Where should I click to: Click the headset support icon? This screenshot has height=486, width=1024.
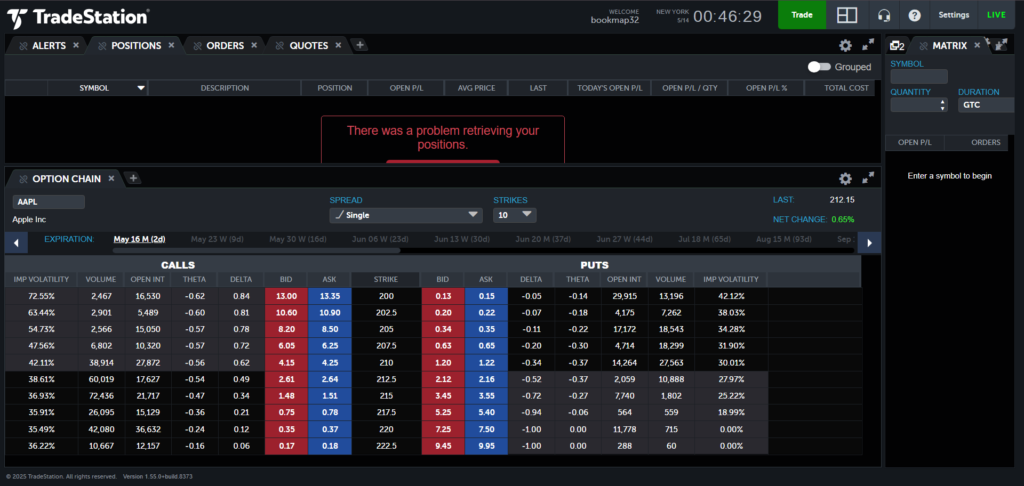pyautogui.click(x=883, y=15)
